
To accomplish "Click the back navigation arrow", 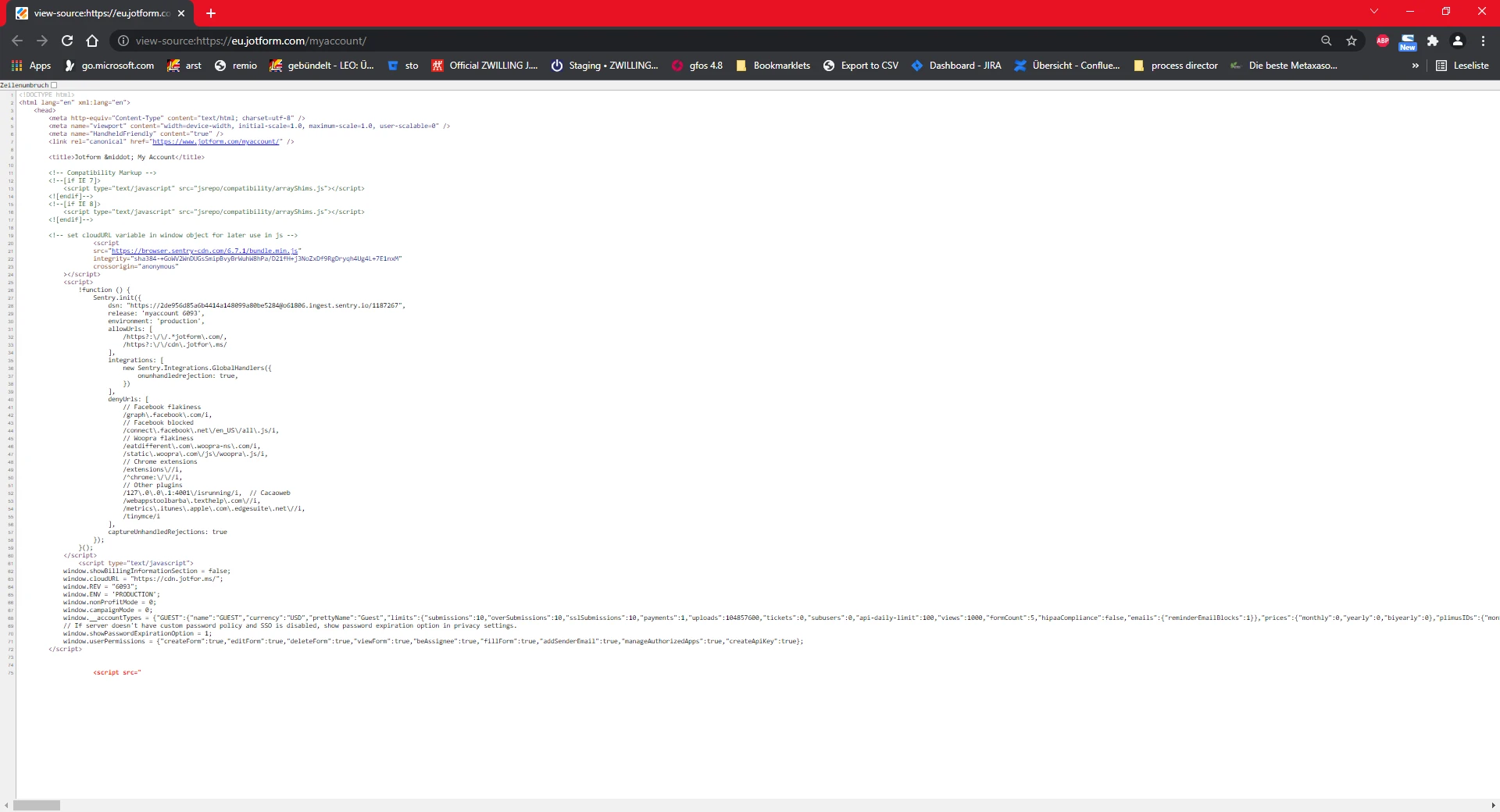I will [16, 41].
